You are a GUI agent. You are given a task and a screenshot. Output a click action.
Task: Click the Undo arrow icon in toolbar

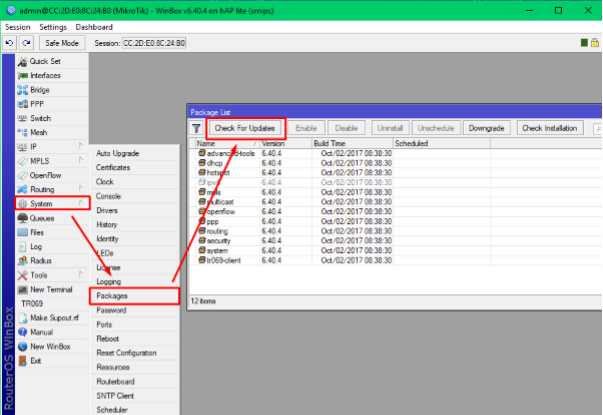(x=10, y=43)
